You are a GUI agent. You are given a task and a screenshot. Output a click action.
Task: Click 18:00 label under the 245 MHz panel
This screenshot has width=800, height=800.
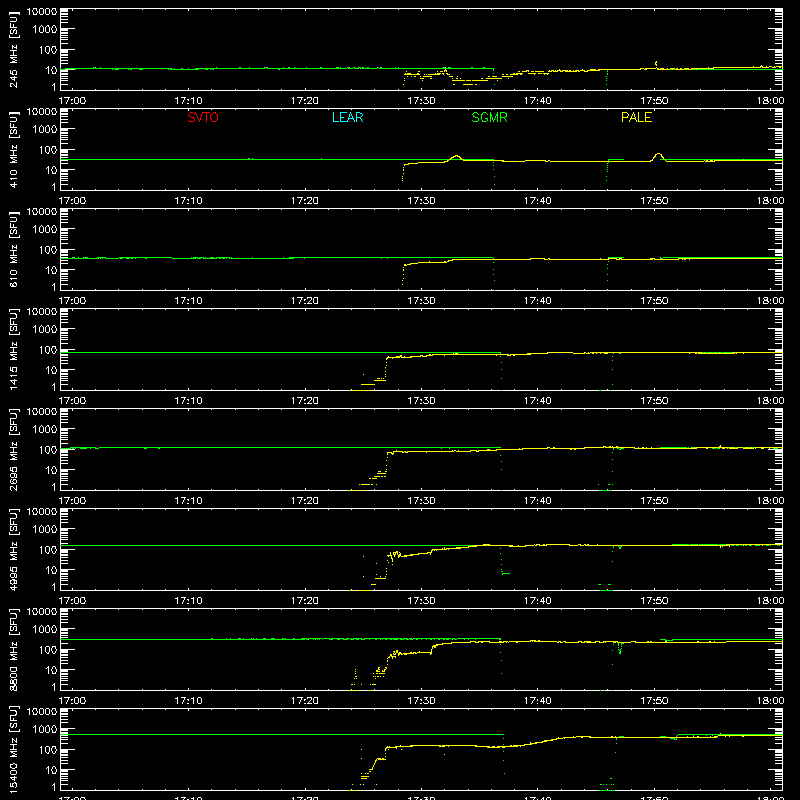click(770, 101)
